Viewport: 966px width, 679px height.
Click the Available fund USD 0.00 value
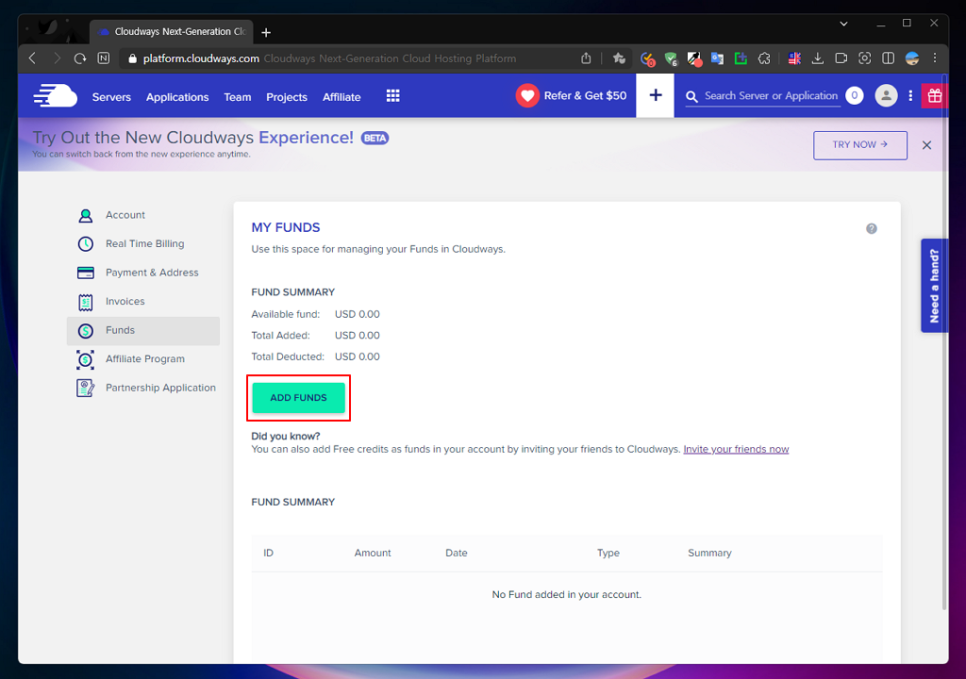coord(357,314)
